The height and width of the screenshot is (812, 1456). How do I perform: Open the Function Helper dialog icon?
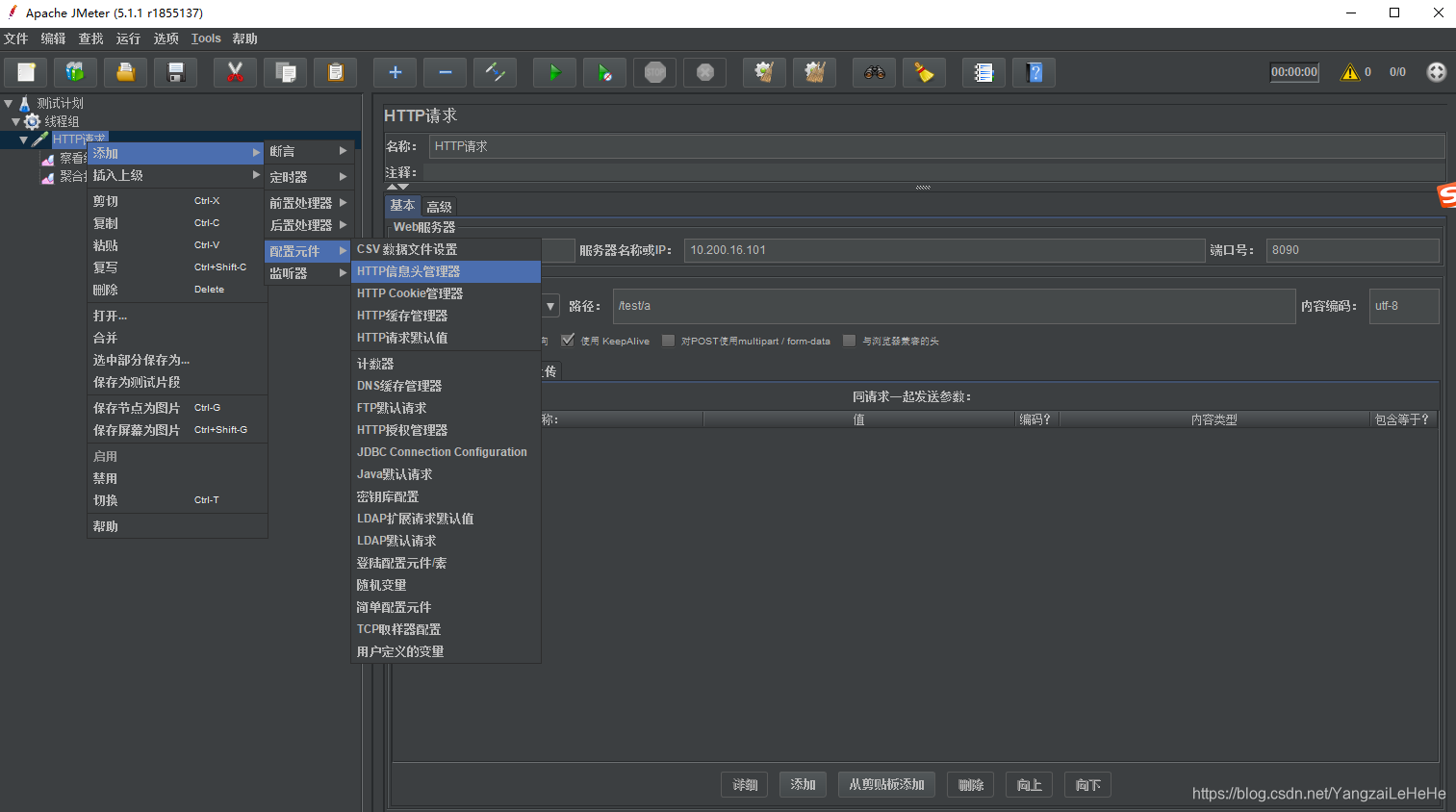point(983,72)
